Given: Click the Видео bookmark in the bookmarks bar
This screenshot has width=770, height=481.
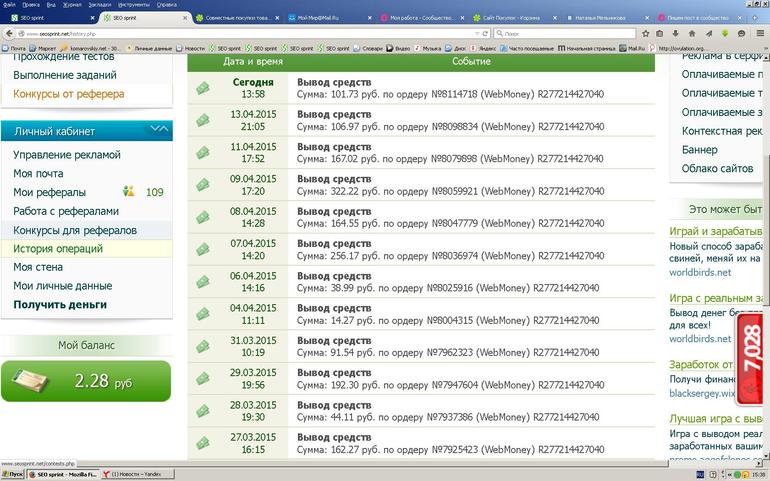Looking at the screenshot, I should click(x=403, y=48).
